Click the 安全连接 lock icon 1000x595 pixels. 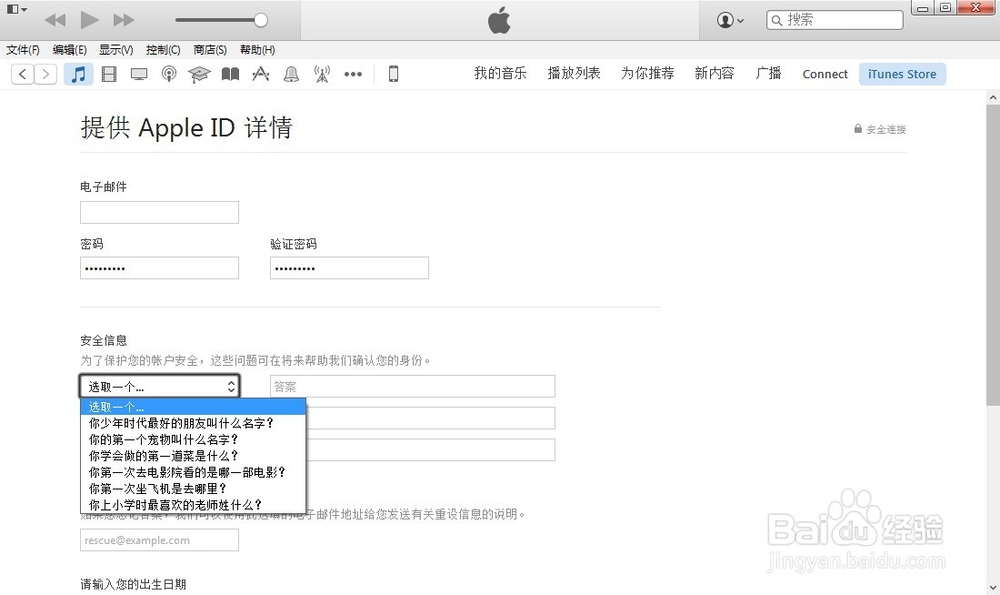tap(858, 129)
